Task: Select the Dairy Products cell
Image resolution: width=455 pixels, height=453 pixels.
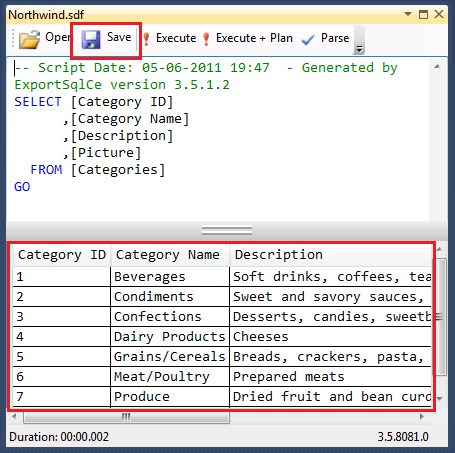Action: [170, 337]
